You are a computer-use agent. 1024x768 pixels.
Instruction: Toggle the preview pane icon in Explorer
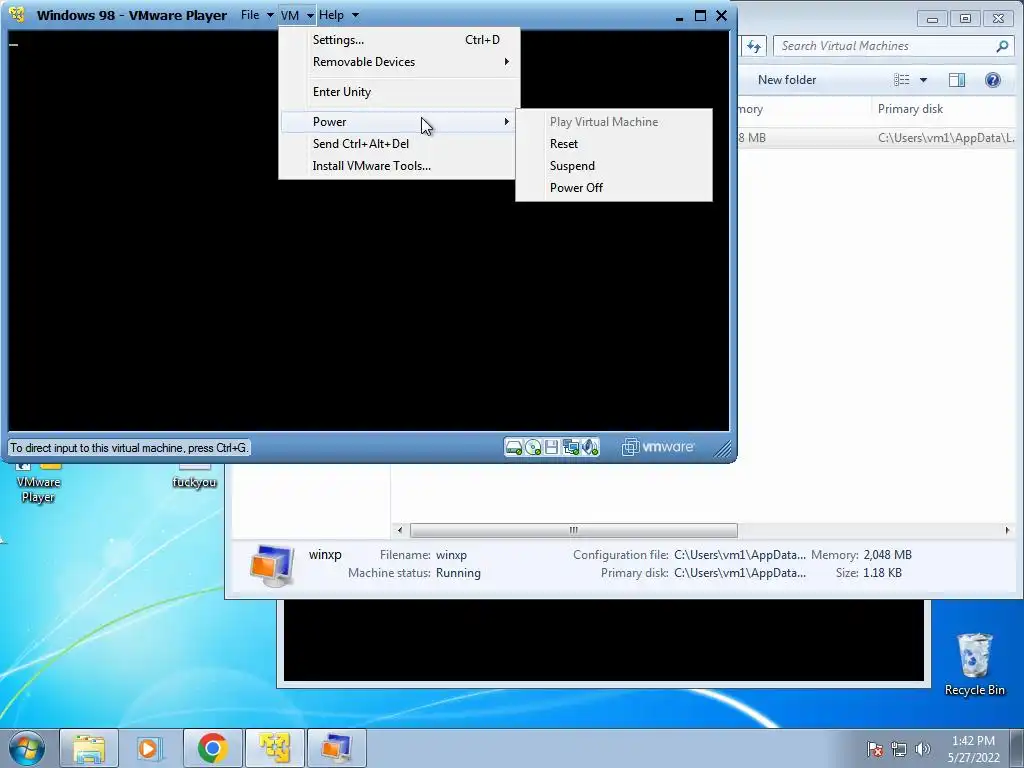click(957, 80)
